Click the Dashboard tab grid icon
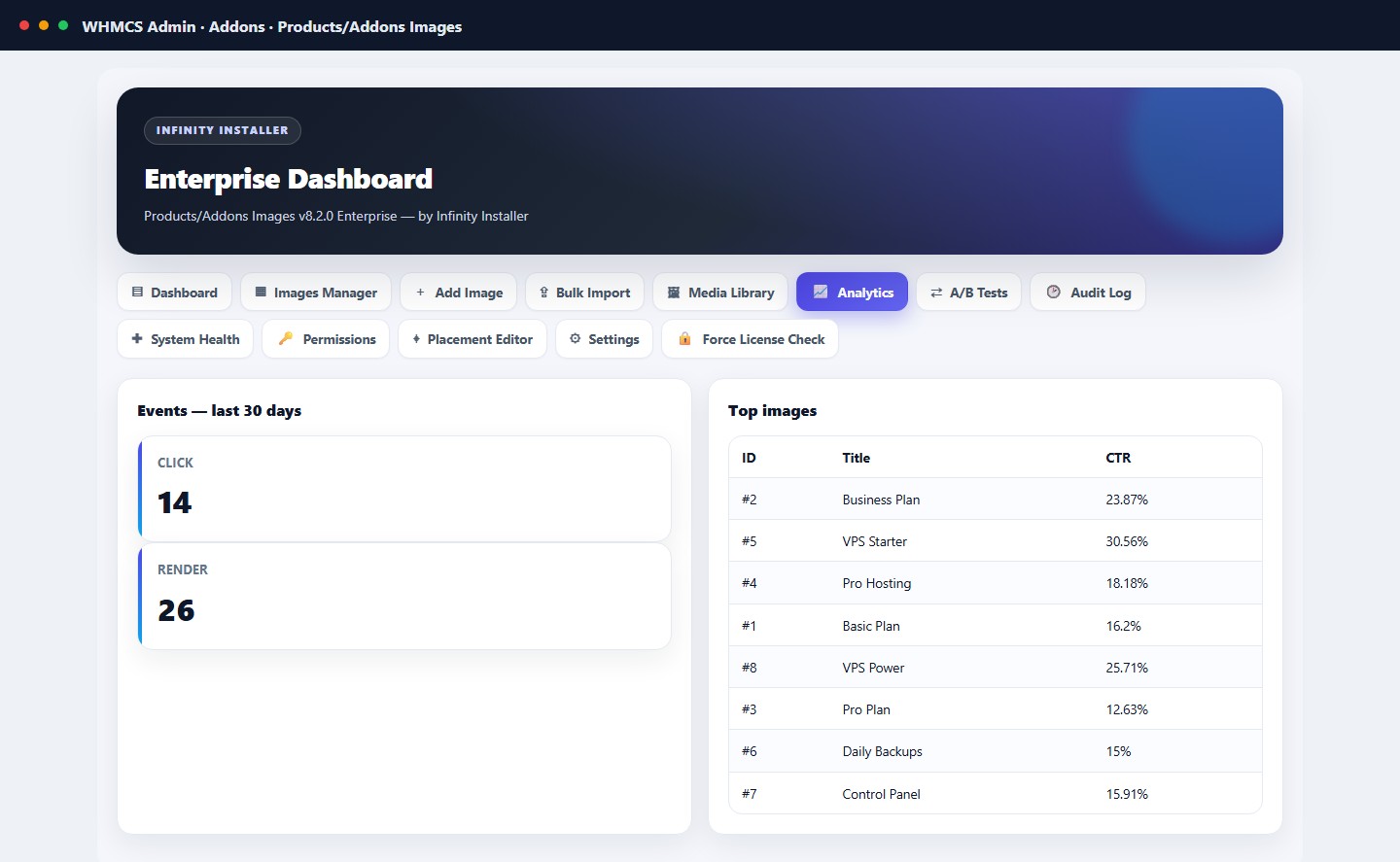The height and width of the screenshot is (862, 1400). click(x=137, y=293)
